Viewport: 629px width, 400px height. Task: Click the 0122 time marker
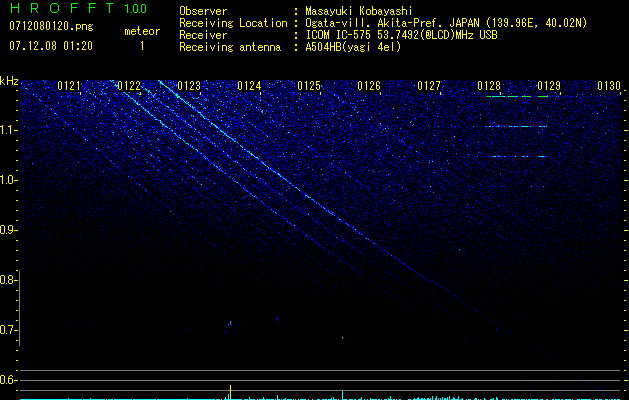tap(129, 86)
